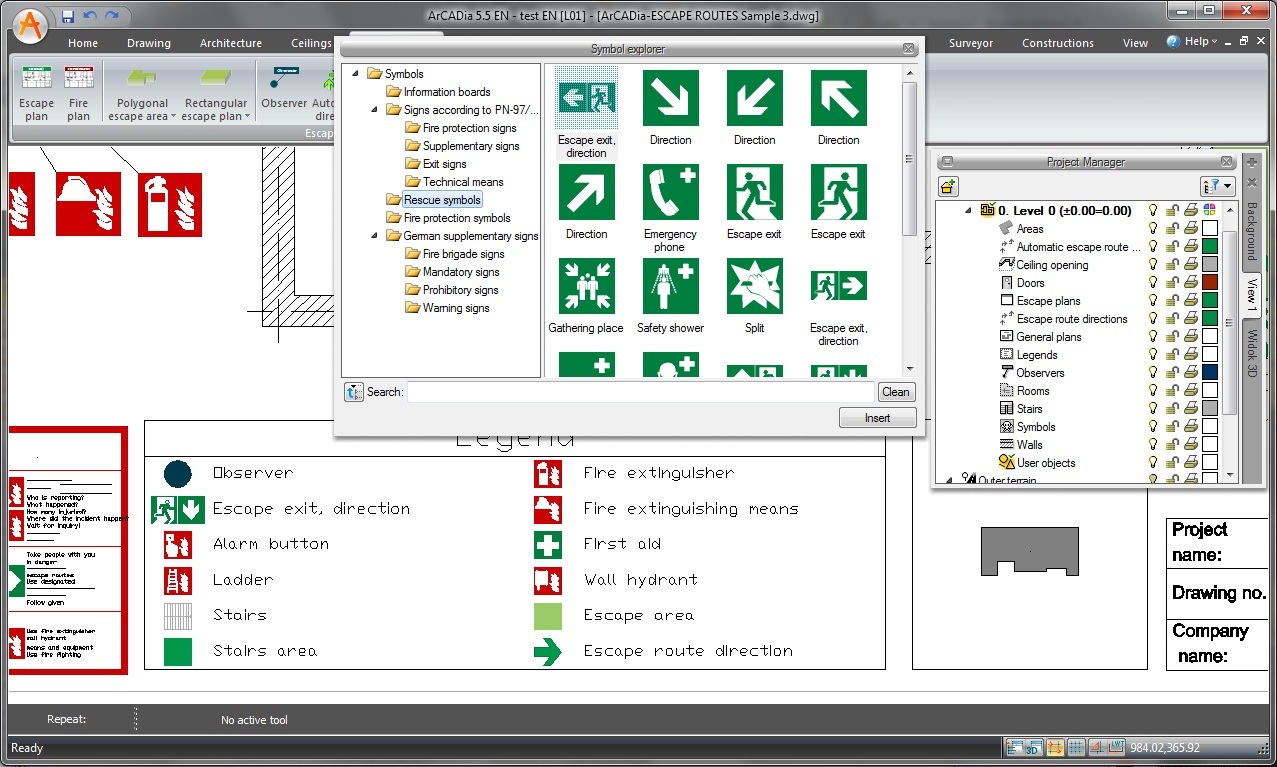Click the Escape plan ribbon icon

(37, 93)
